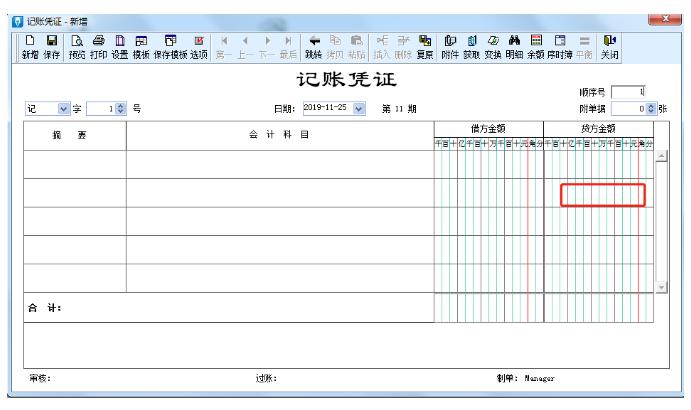Open the 附件 attachments icon
This screenshot has height=410, width=691.
pos(450,47)
